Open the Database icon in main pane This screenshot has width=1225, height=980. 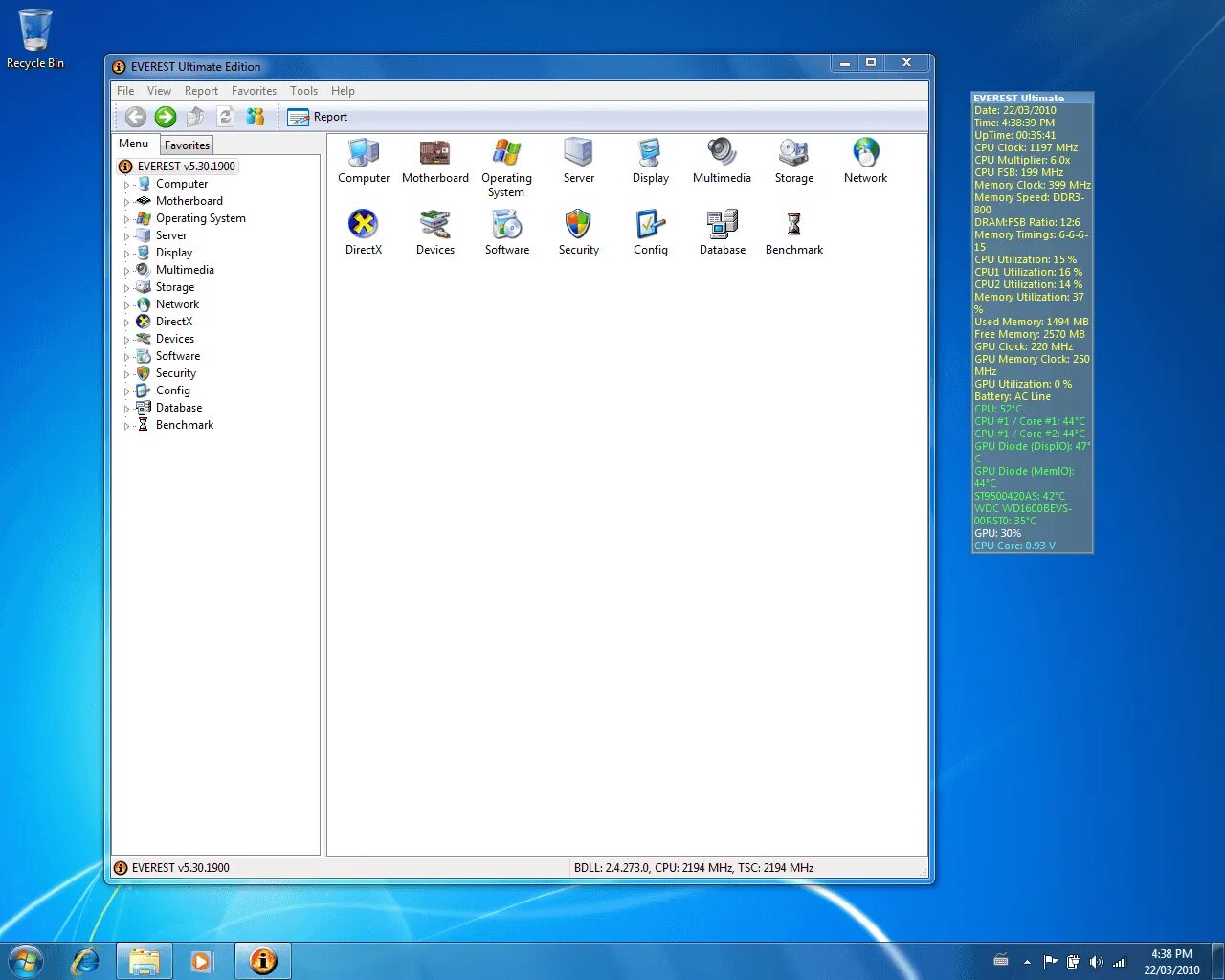(723, 233)
